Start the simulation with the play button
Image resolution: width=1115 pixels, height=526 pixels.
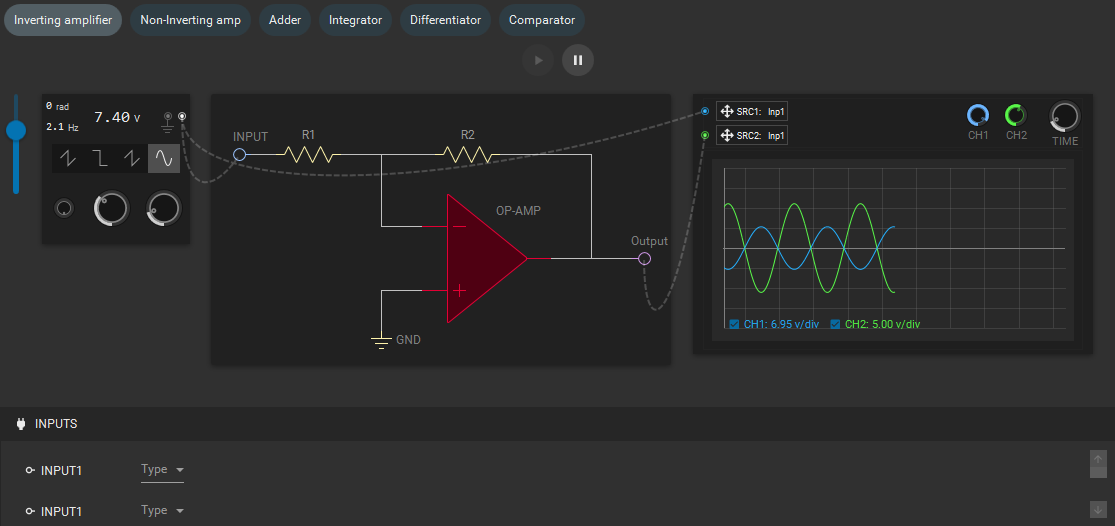(x=538, y=60)
